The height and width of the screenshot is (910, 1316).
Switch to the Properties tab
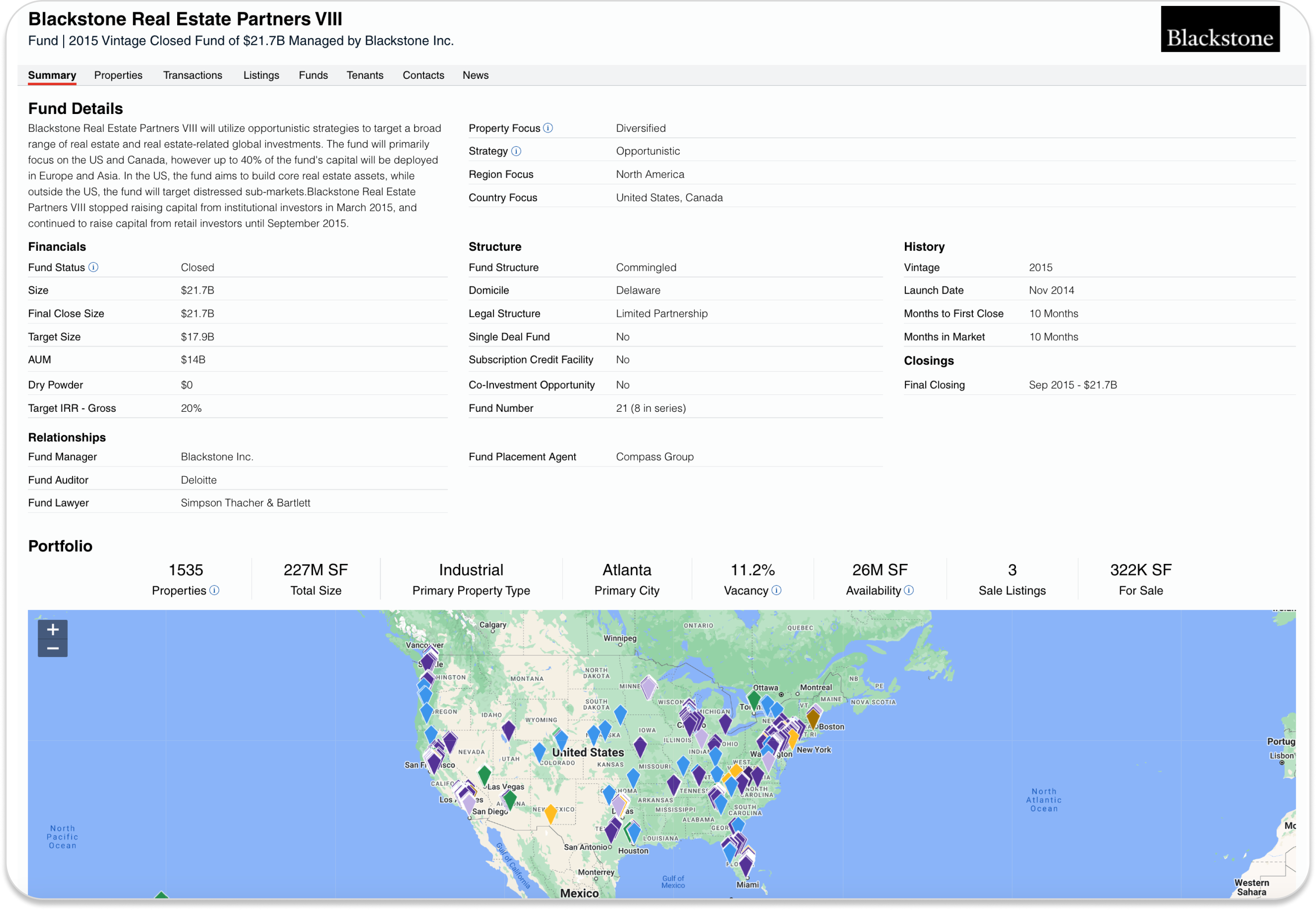[x=118, y=75]
